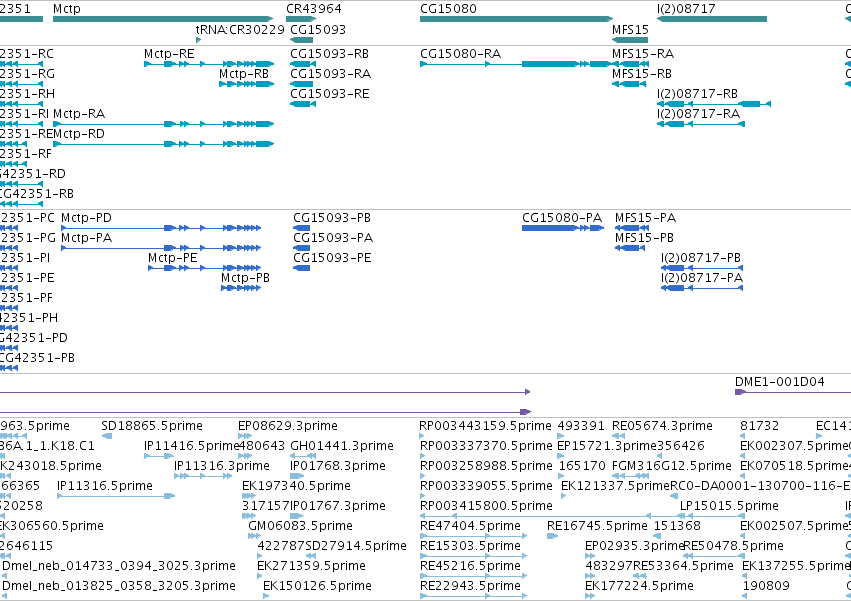Select EST SD27914.5prime
Viewport: 851px width, 601px height.
[x=356, y=547]
